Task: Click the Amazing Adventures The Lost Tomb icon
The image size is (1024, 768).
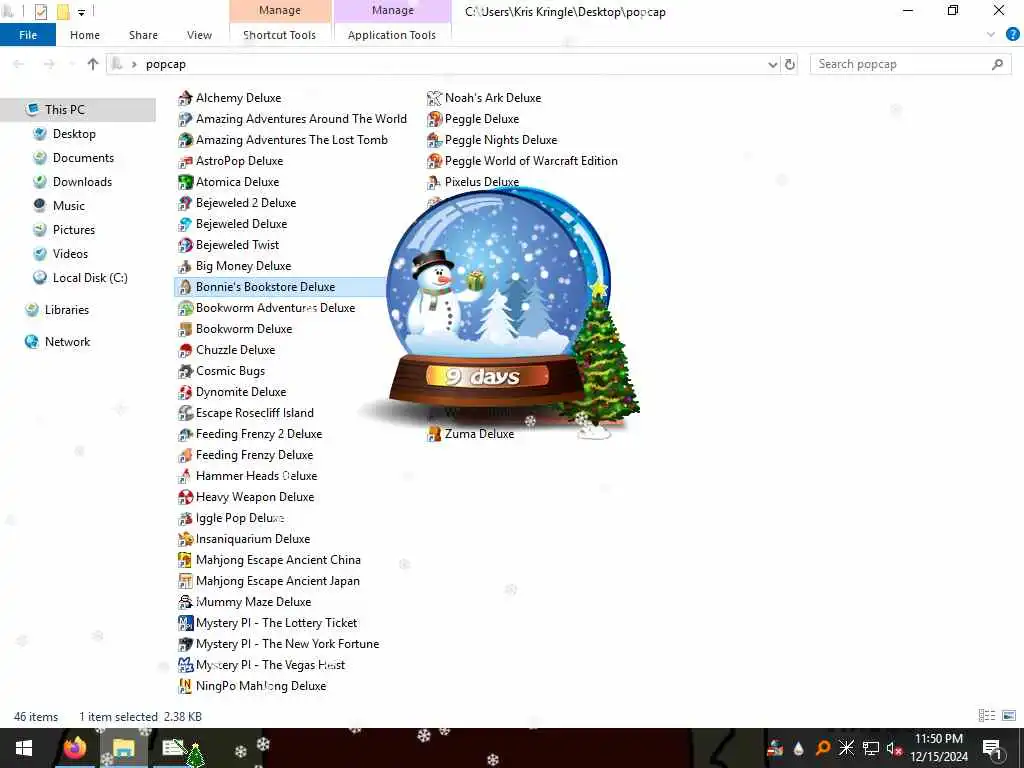Action: (185, 140)
